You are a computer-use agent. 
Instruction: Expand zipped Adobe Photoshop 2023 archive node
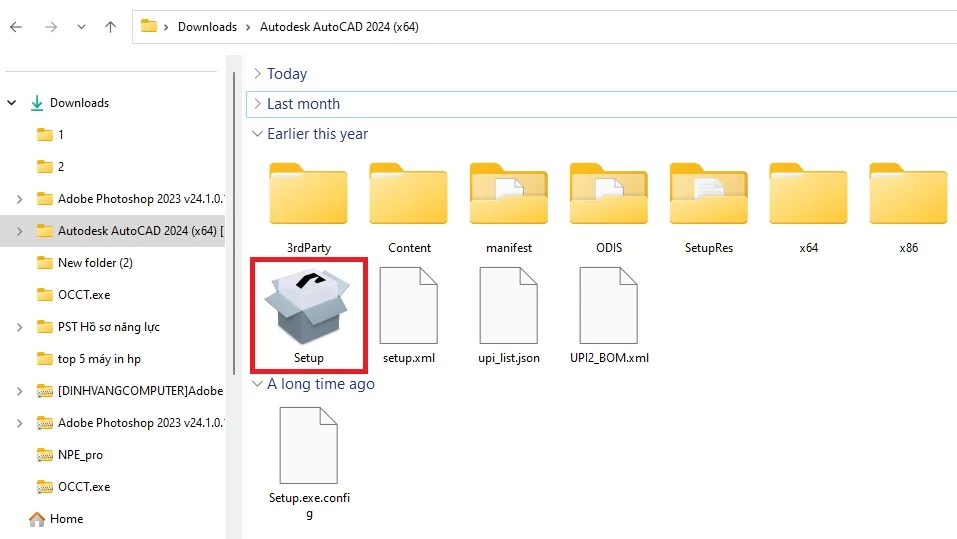pos(20,423)
